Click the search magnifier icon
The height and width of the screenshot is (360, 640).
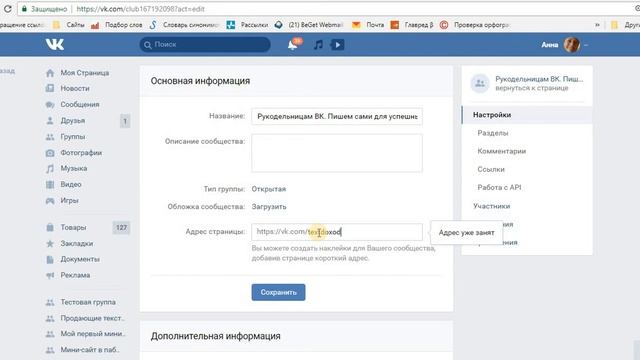pyautogui.click(x=148, y=45)
